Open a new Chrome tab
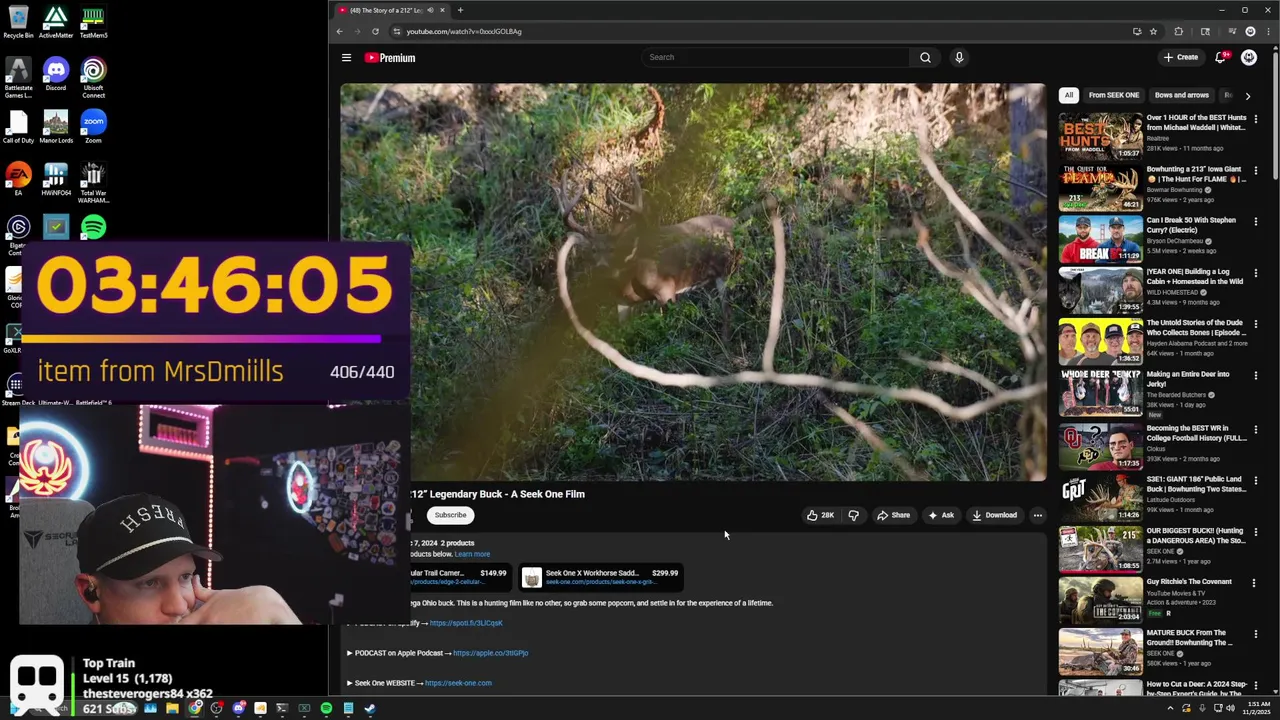Screen dimensions: 1280x720 coord(460,10)
